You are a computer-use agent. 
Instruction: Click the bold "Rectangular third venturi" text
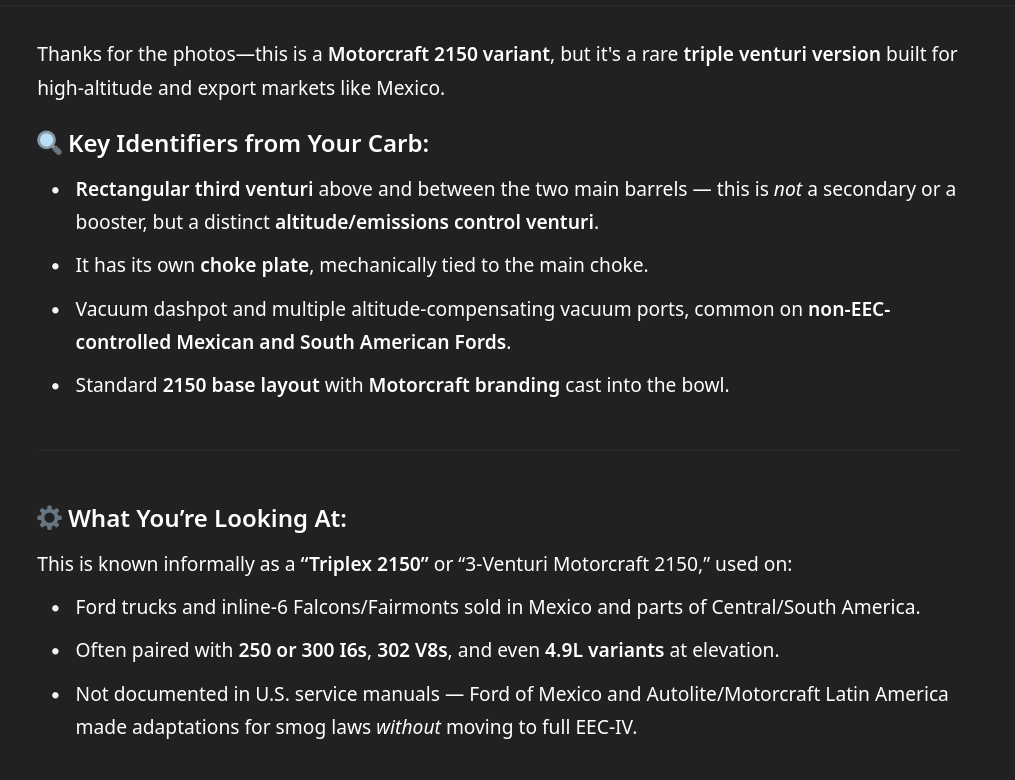[194, 189]
